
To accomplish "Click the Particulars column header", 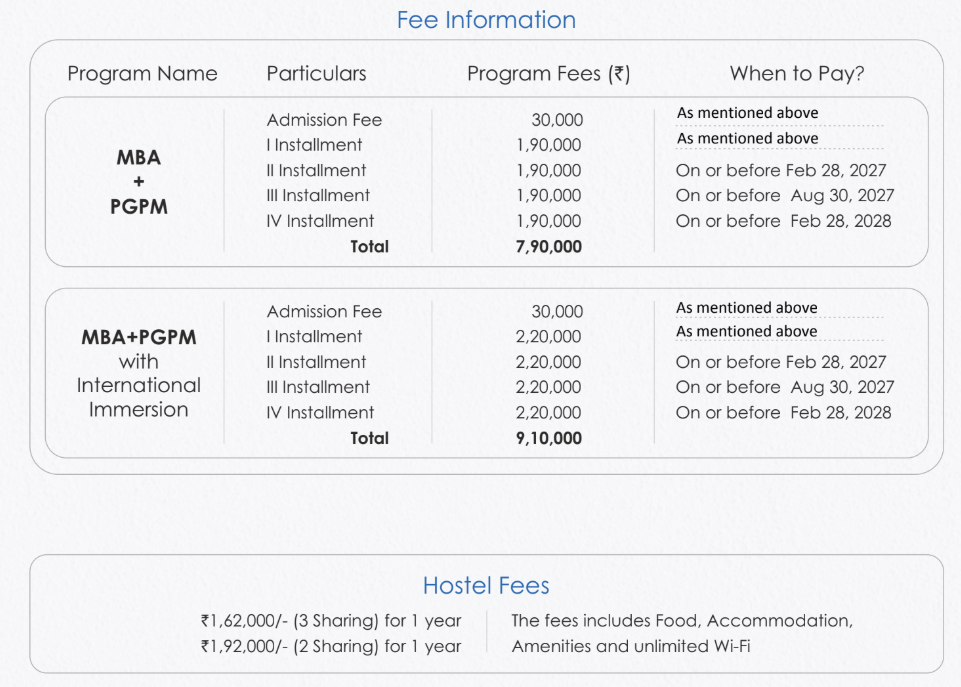I will point(316,73).
